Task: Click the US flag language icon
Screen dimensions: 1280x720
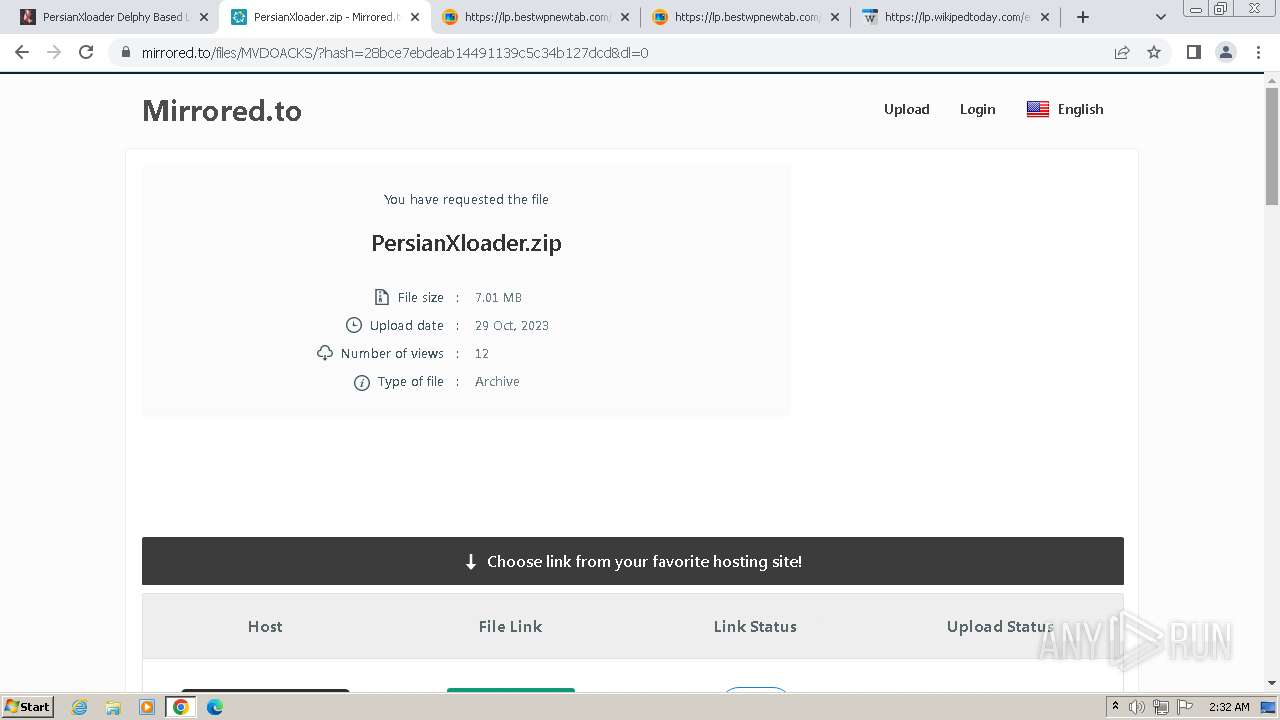Action: [1037, 109]
